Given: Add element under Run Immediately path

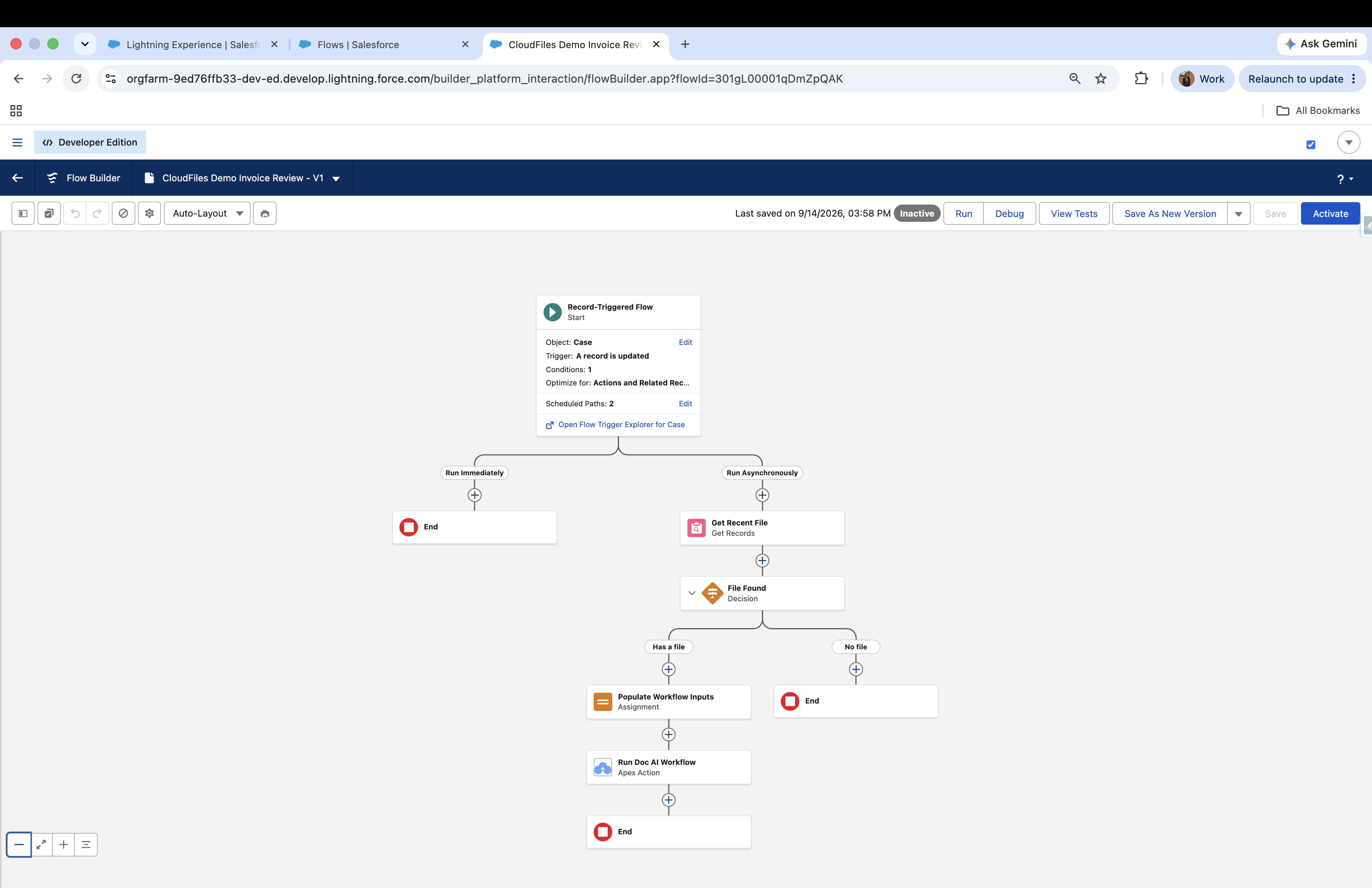Looking at the screenshot, I should (475, 495).
